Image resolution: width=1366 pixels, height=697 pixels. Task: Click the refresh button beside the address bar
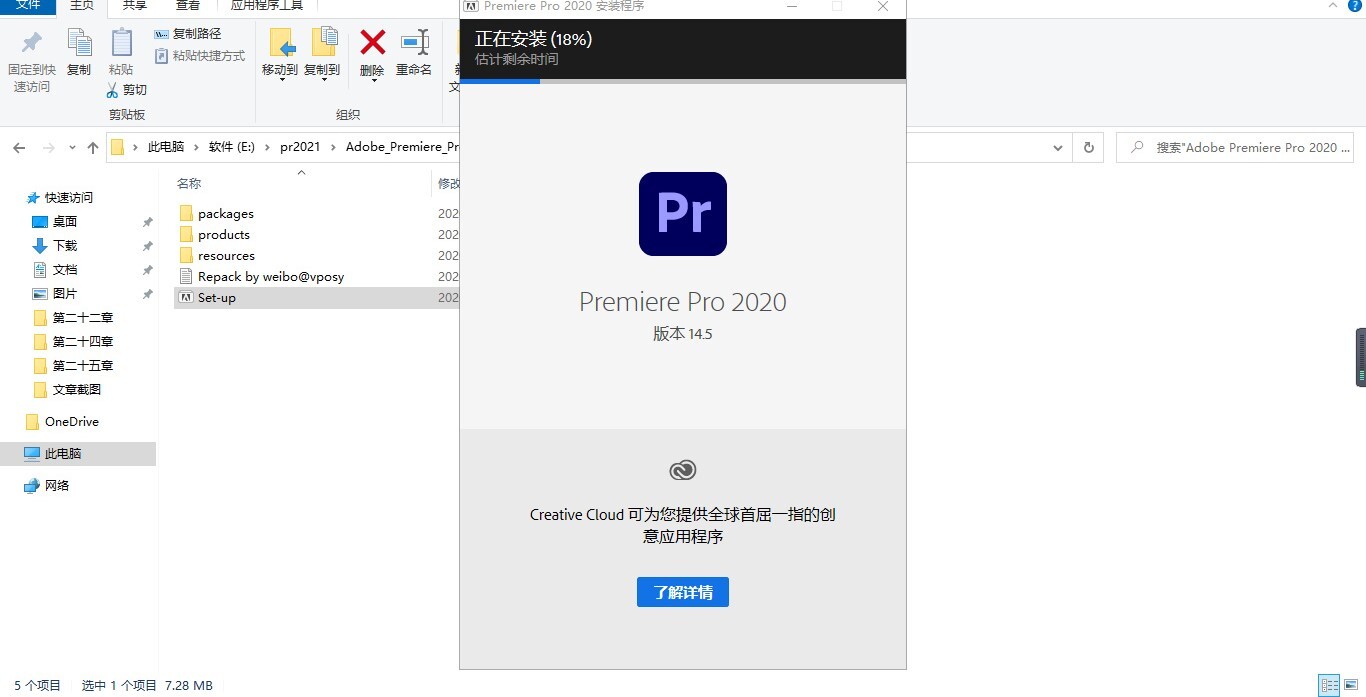coord(1090,147)
